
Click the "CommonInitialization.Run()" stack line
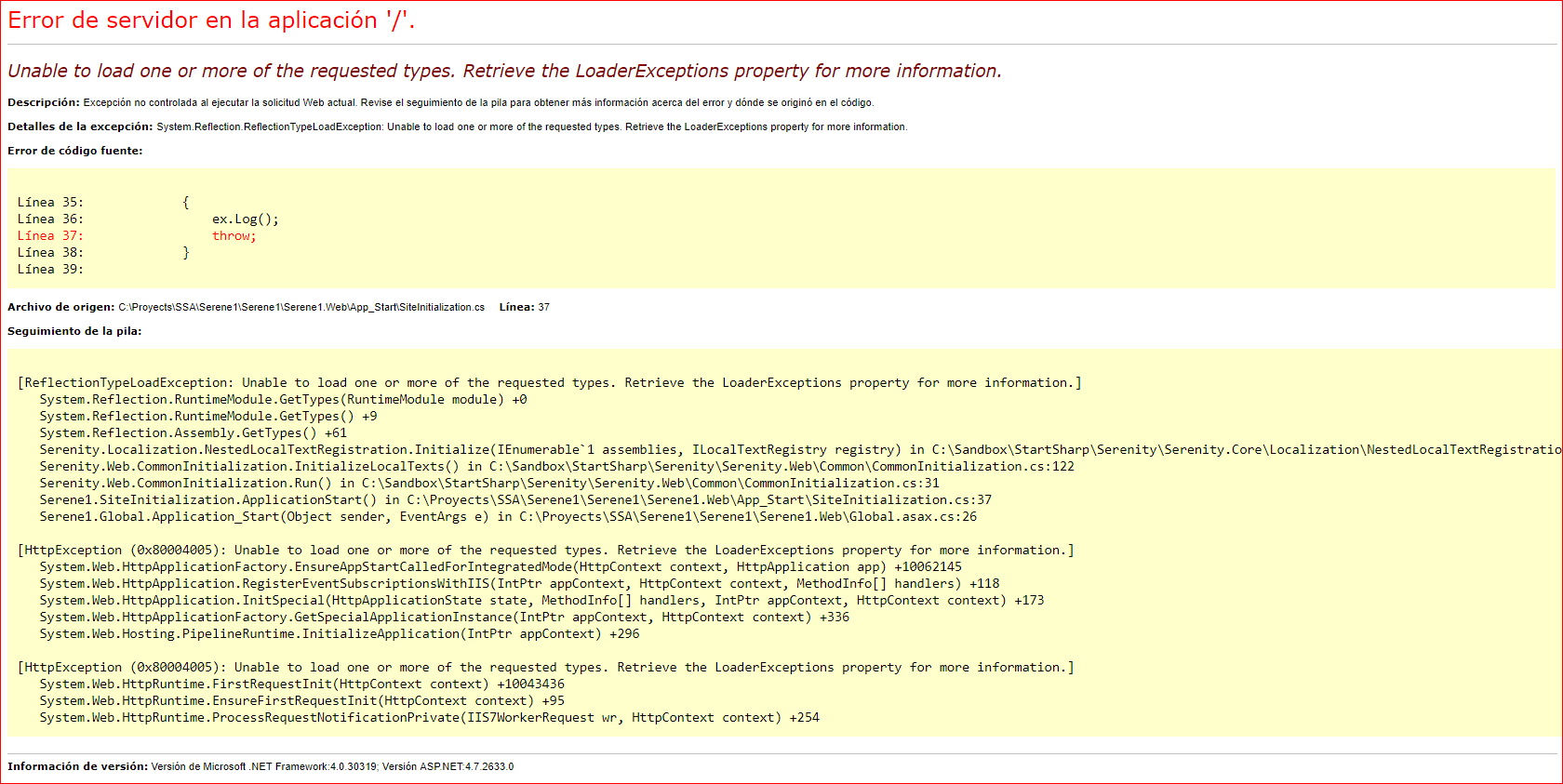pyautogui.click(x=489, y=483)
